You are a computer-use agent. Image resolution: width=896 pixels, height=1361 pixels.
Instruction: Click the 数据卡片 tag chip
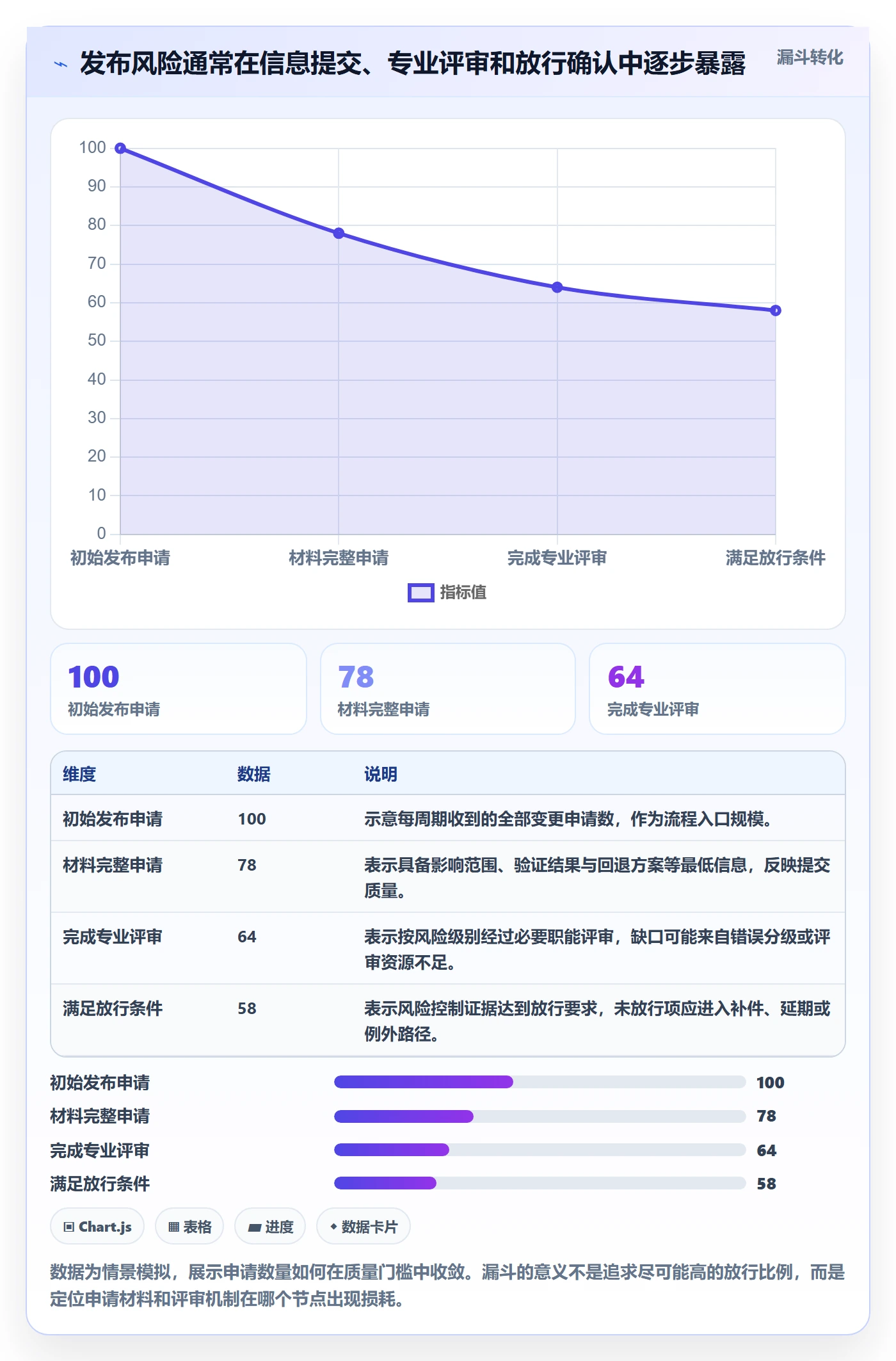pos(364,1227)
